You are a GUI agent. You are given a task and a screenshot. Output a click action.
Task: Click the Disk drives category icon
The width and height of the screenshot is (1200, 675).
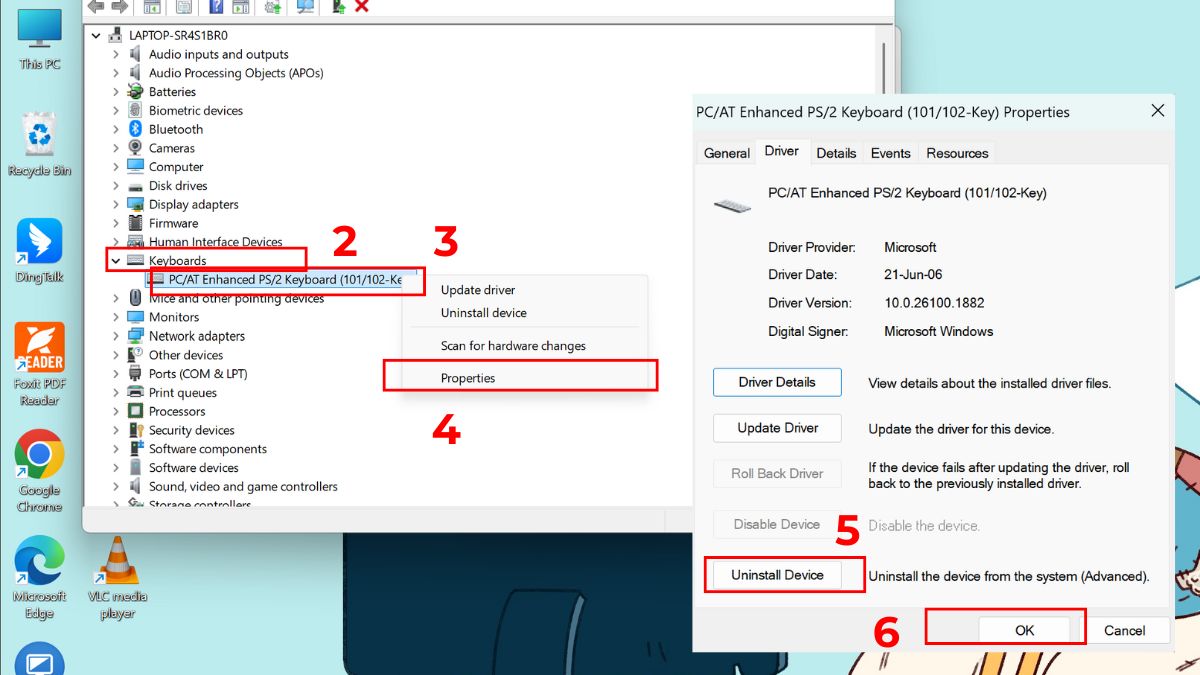pyautogui.click(x=136, y=186)
